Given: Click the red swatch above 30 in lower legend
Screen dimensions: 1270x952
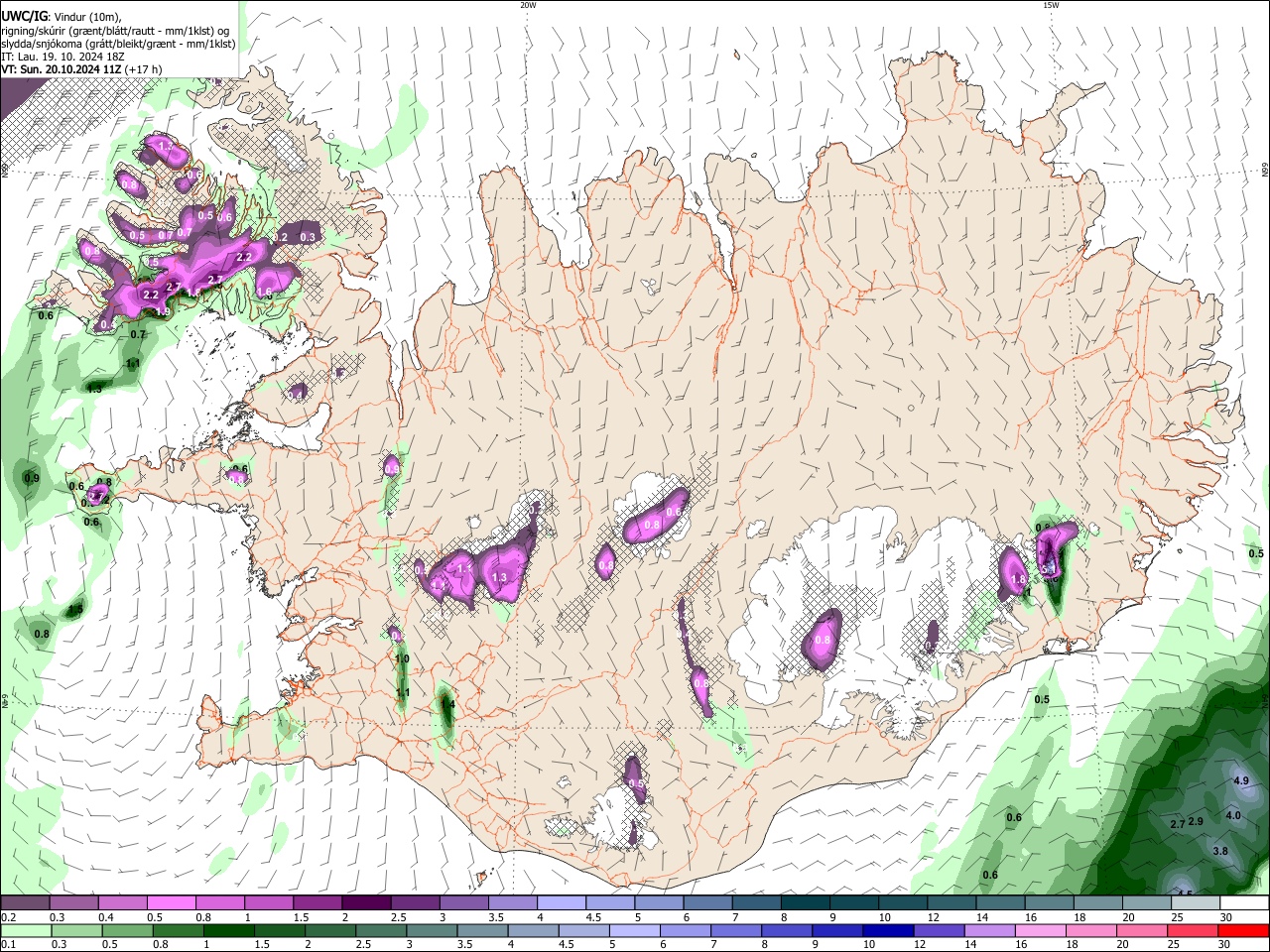Looking at the screenshot, I should 1244,930.
